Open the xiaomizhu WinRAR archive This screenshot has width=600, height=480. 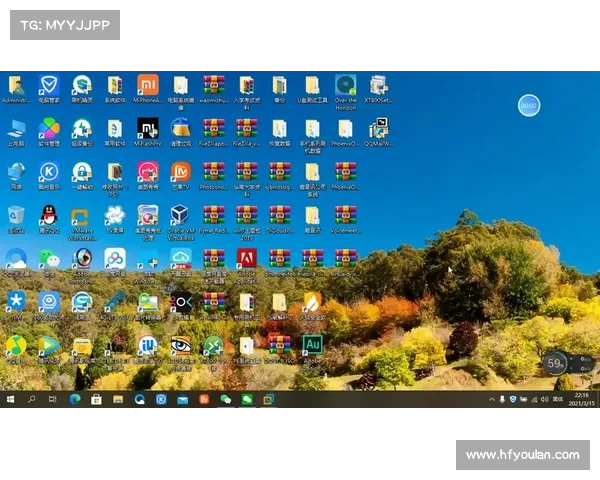[214, 85]
